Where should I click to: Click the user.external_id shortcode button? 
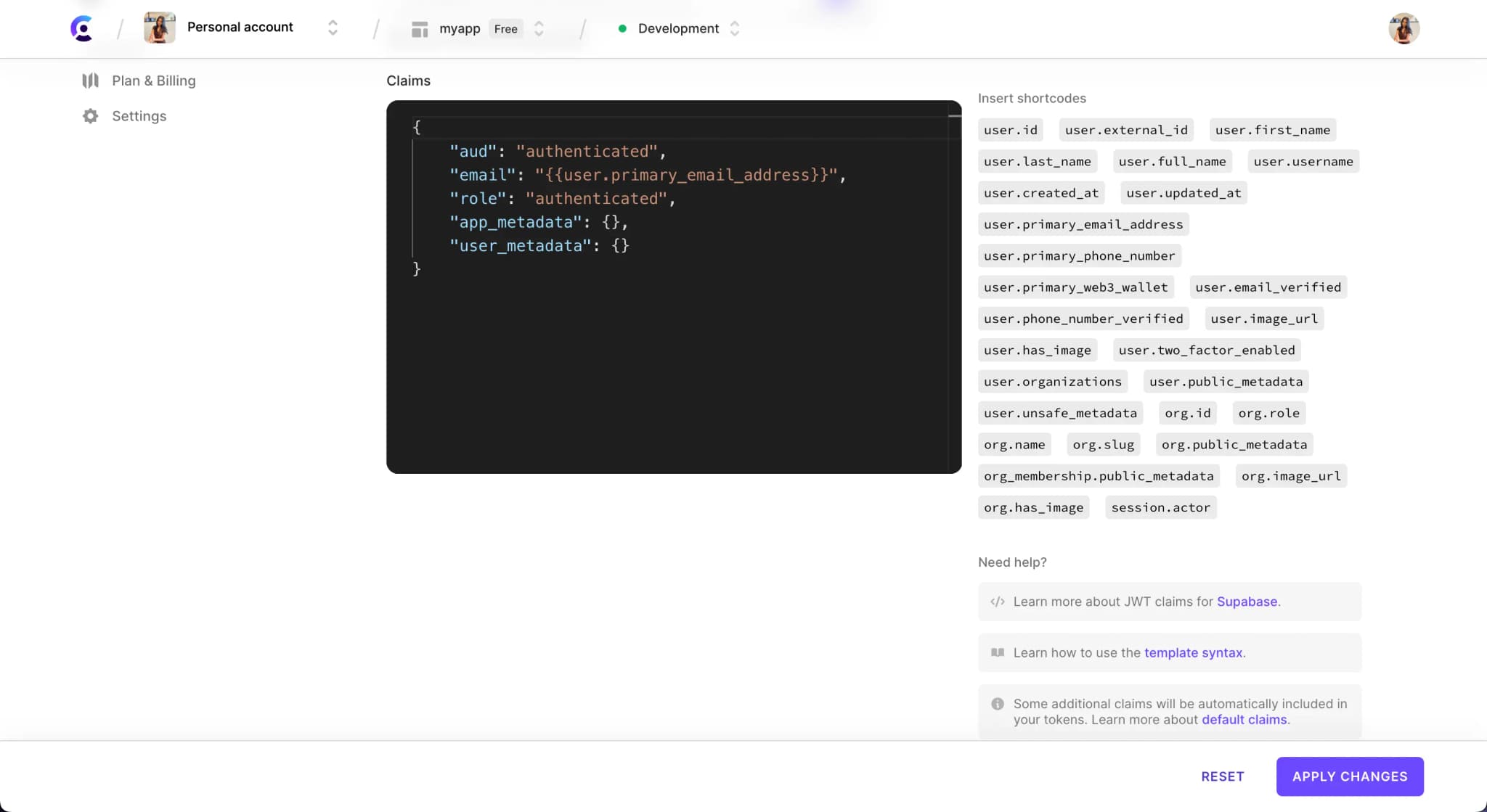click(x=1126, y=129)
